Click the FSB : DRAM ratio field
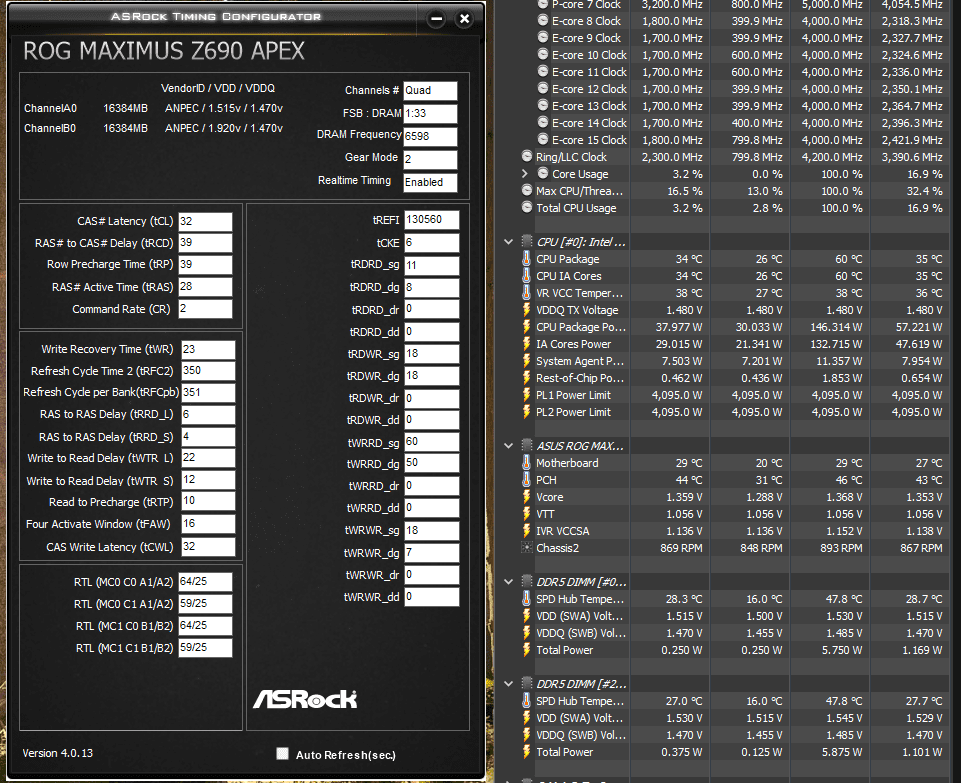Viewport: 961px width, 783px height. [x=430, y=113]
